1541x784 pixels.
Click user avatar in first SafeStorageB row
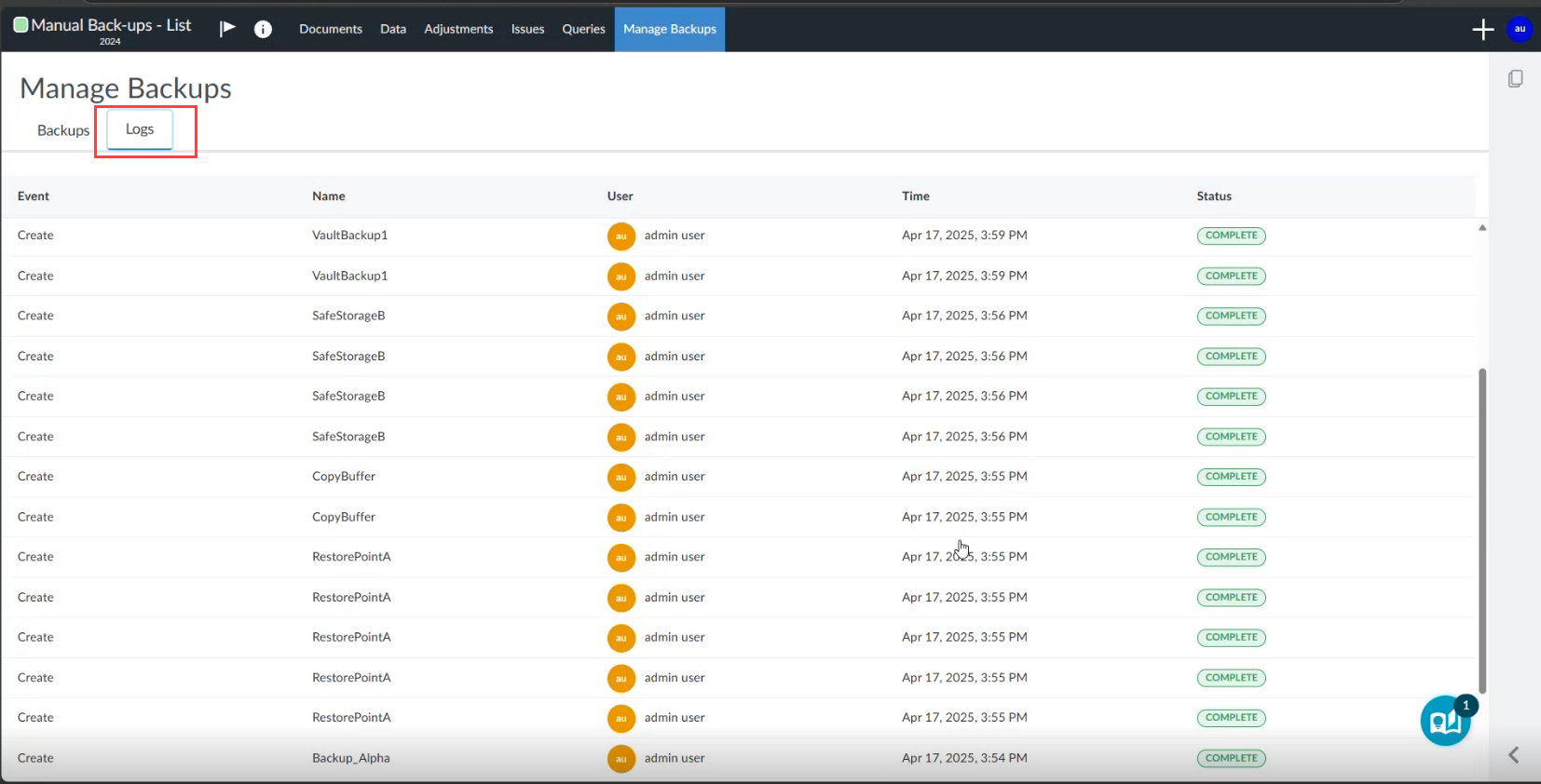click(621, 317)
